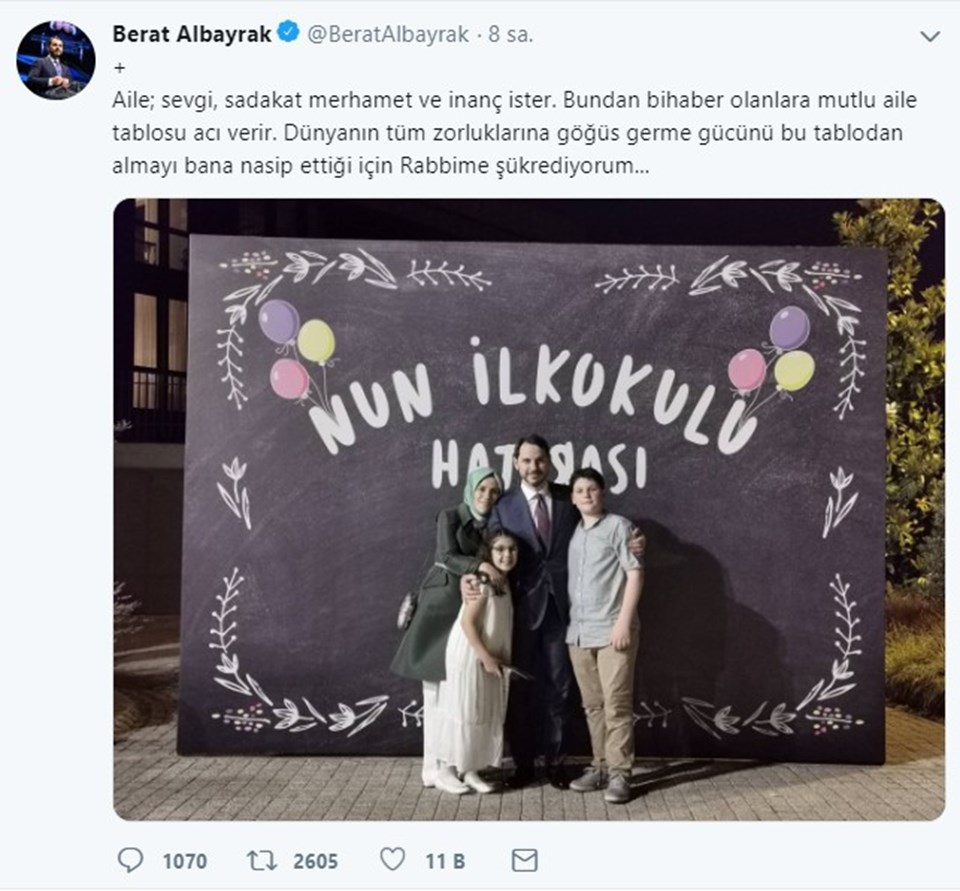Open the @BeratAlbayrak handle link

click(388, 35)
